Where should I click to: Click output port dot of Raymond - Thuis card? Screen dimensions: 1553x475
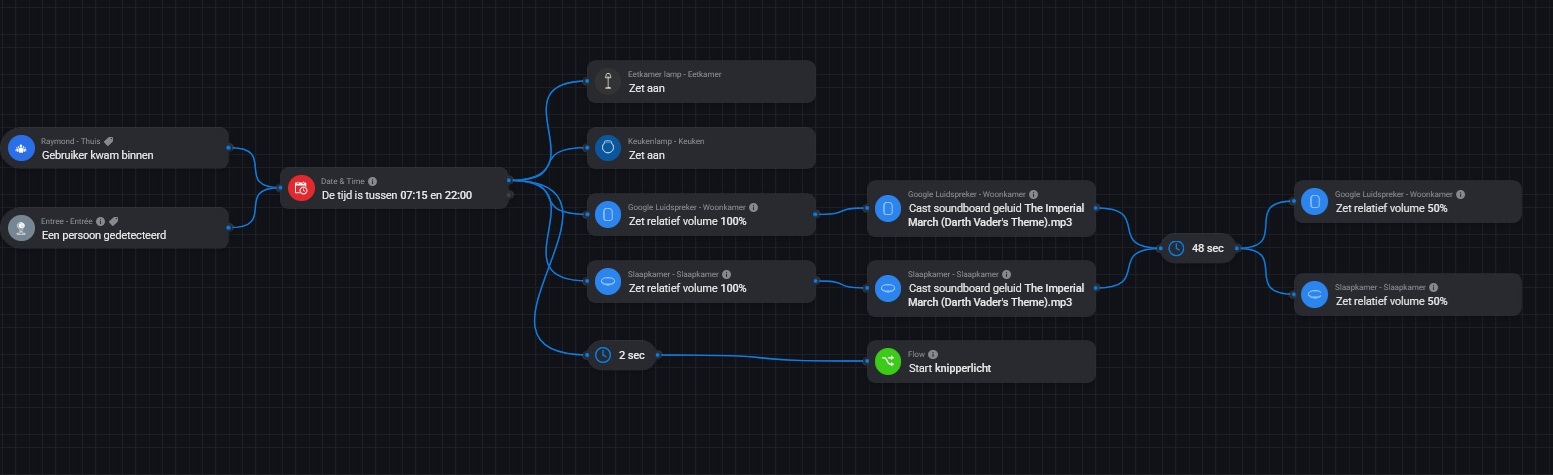coord(229,148)
